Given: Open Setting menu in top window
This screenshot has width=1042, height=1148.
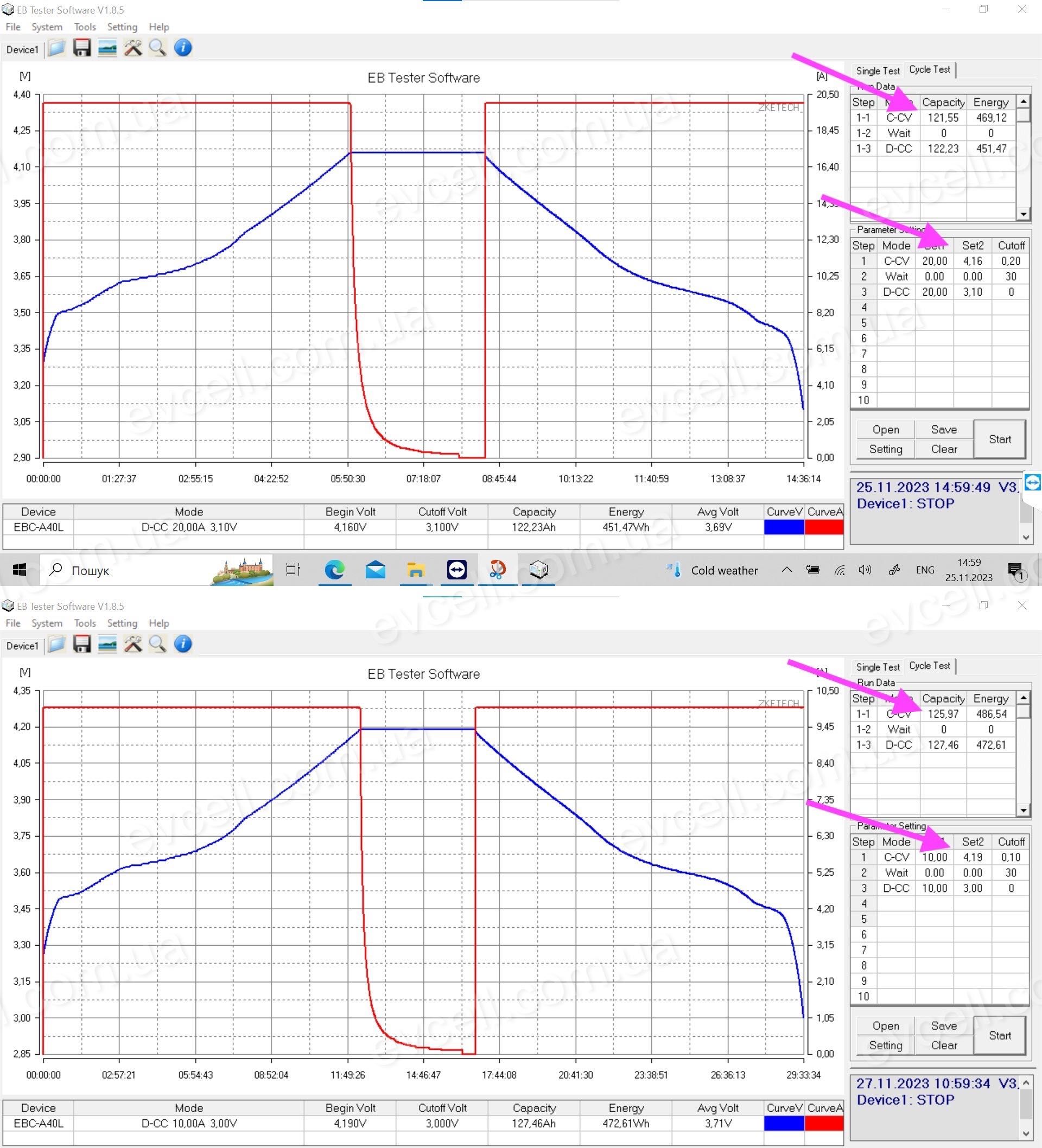Looking at the screenshot, I should pyautogui.click(x=122, y=27).
